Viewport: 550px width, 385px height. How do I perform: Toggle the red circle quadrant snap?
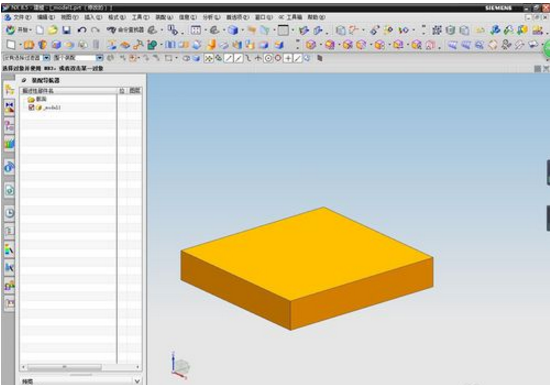(x=278, y=58)
